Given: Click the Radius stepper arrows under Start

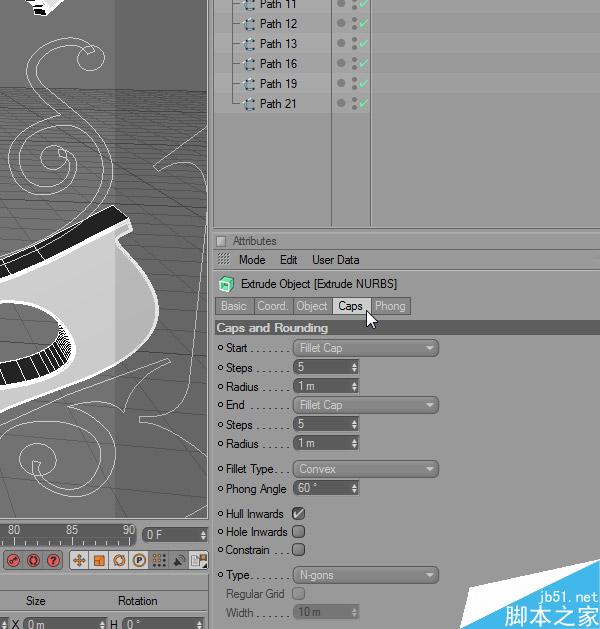Looking at the screenshot, I should point(354,386).
